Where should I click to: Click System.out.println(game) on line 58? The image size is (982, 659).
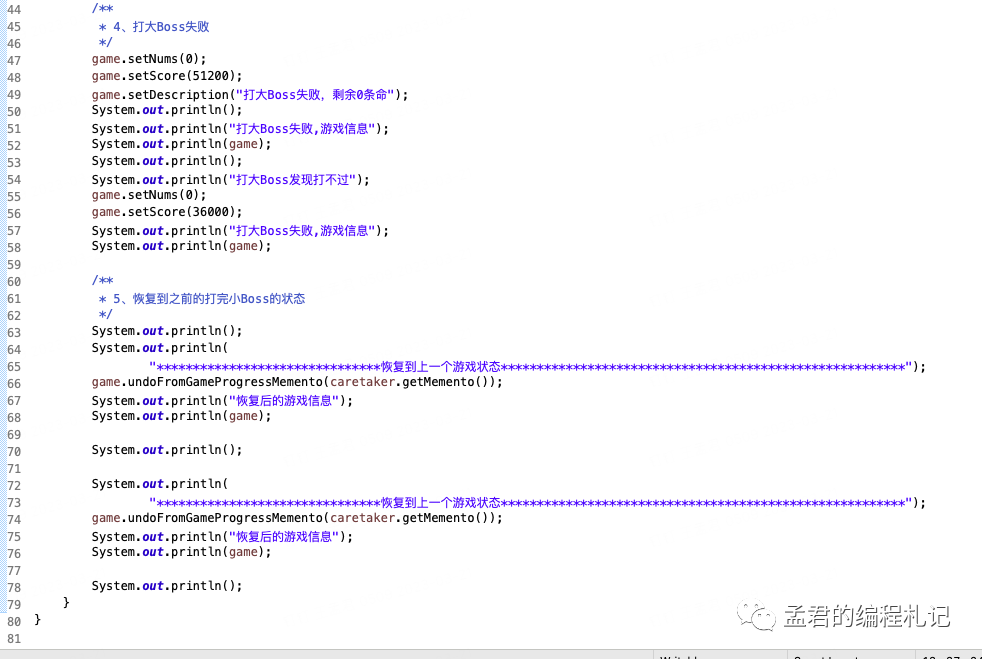pos(182,246)
